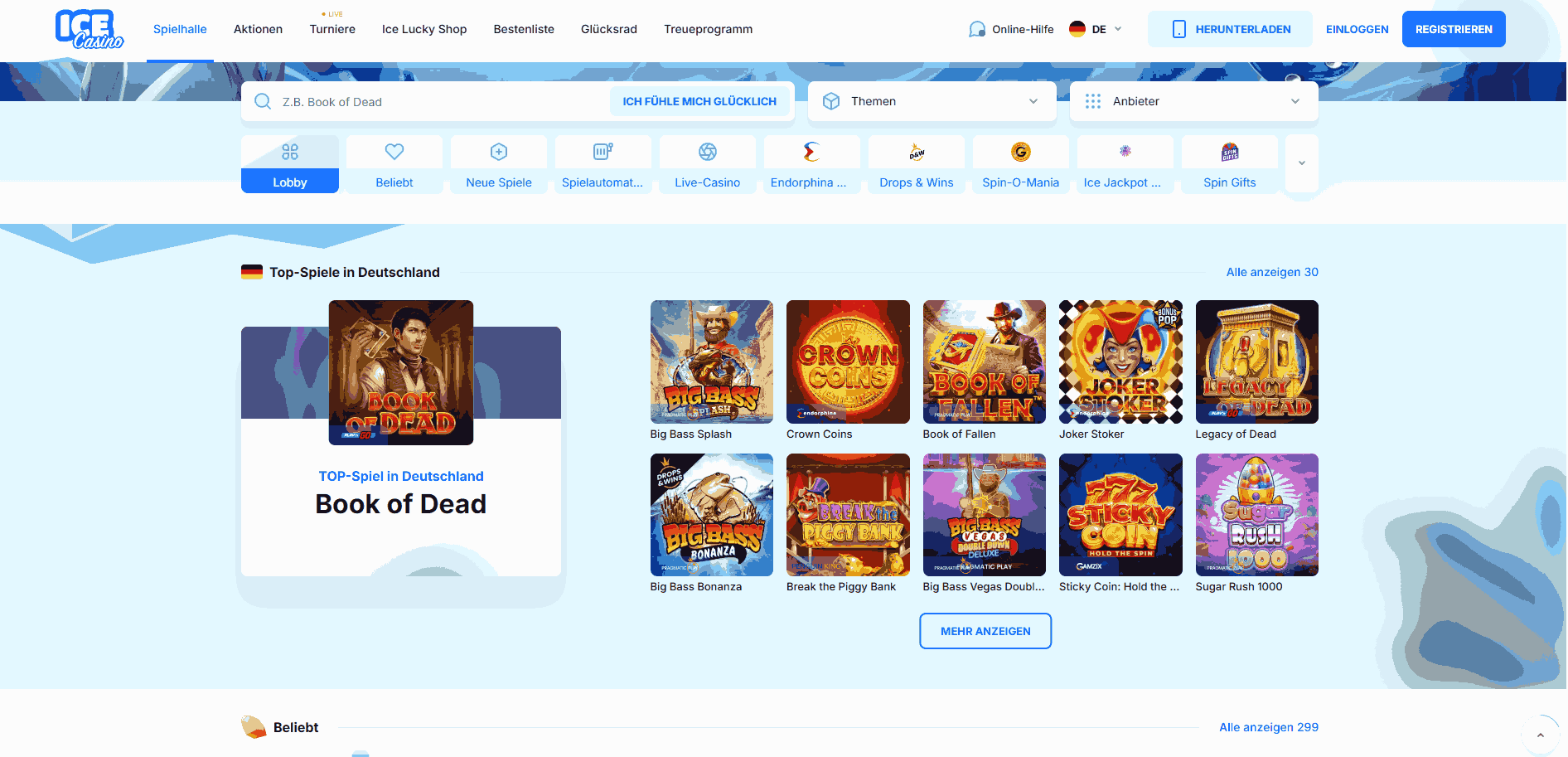Open the Big Bass Bonanza thumbnail
The height and width of the screenshot is (757, 1568).
pyautogui.click(x=712, y=515)
